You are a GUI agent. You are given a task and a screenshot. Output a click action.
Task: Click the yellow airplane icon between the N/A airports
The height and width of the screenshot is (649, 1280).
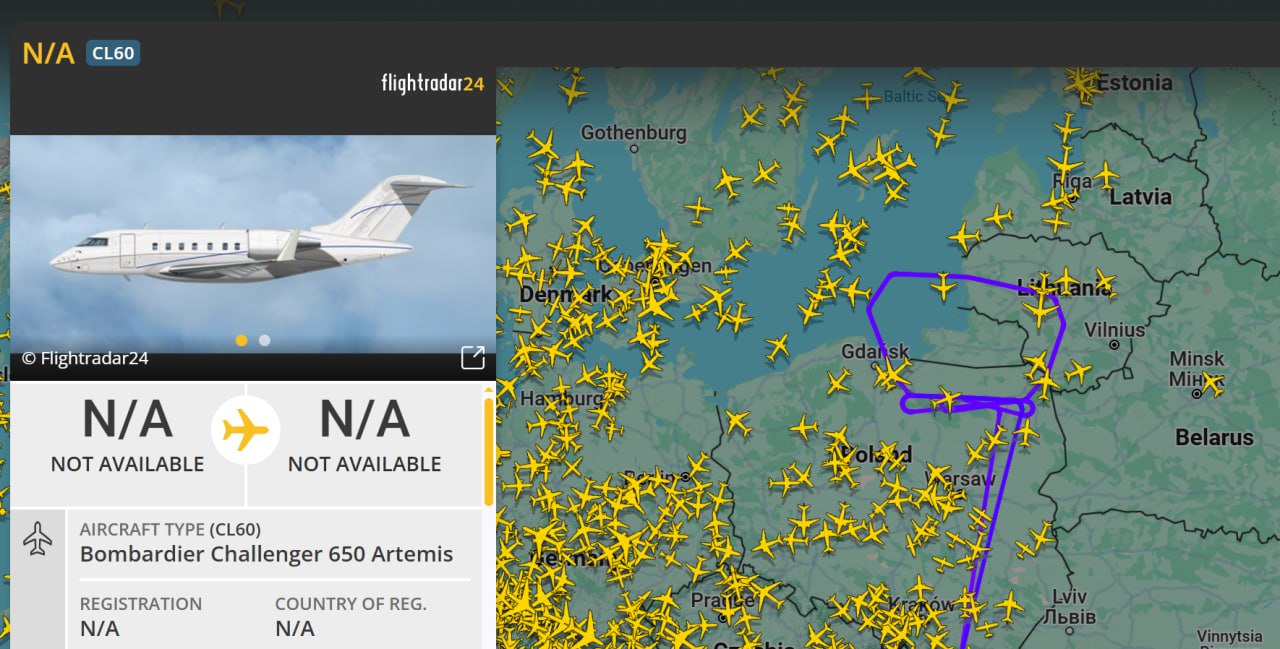246,431
